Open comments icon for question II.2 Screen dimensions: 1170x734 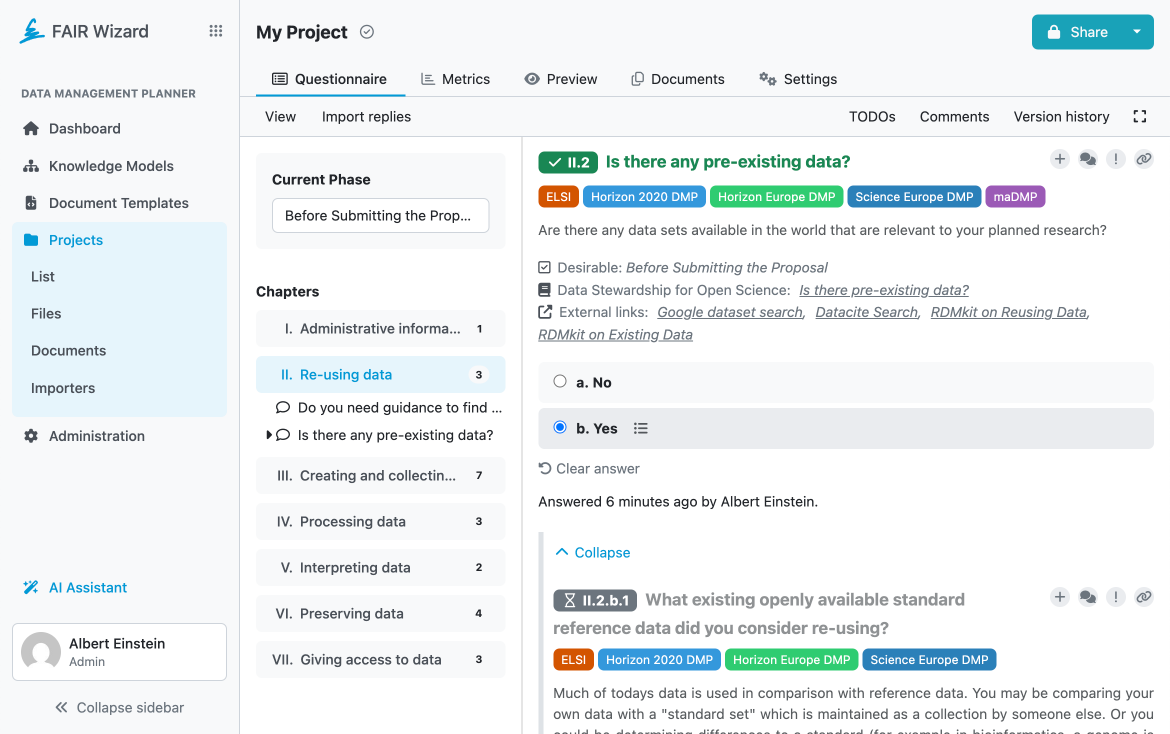point(1088,159)
